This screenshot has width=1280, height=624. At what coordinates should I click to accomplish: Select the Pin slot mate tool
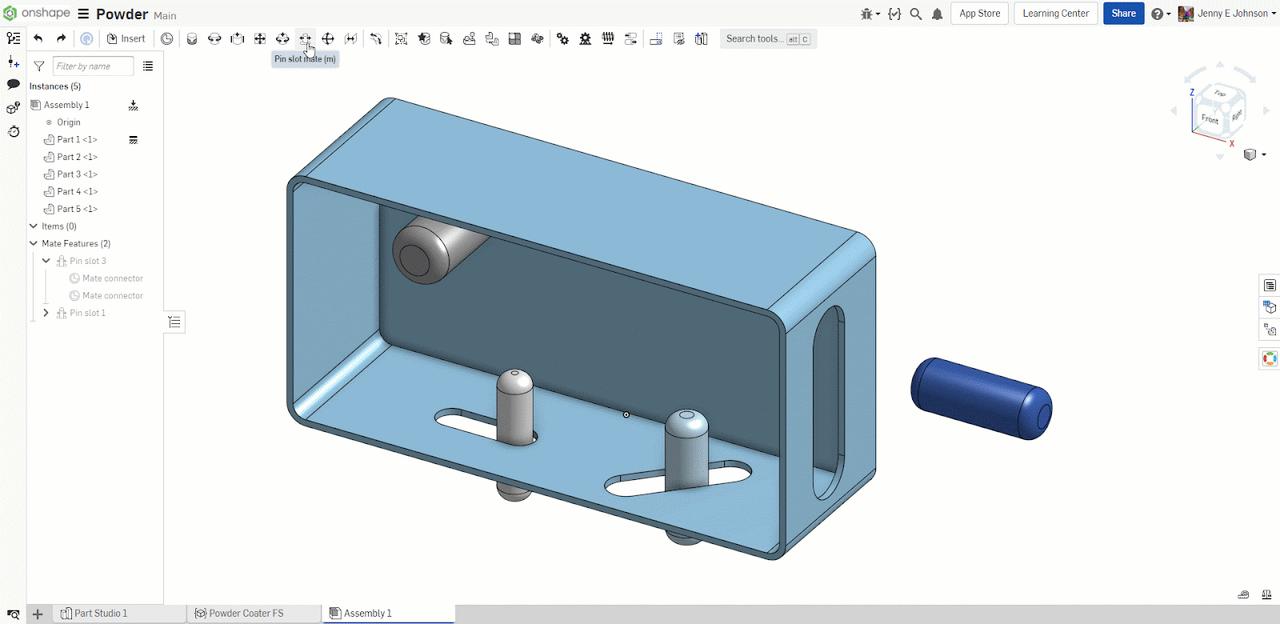pyautogui.click(x=305, y=38)
